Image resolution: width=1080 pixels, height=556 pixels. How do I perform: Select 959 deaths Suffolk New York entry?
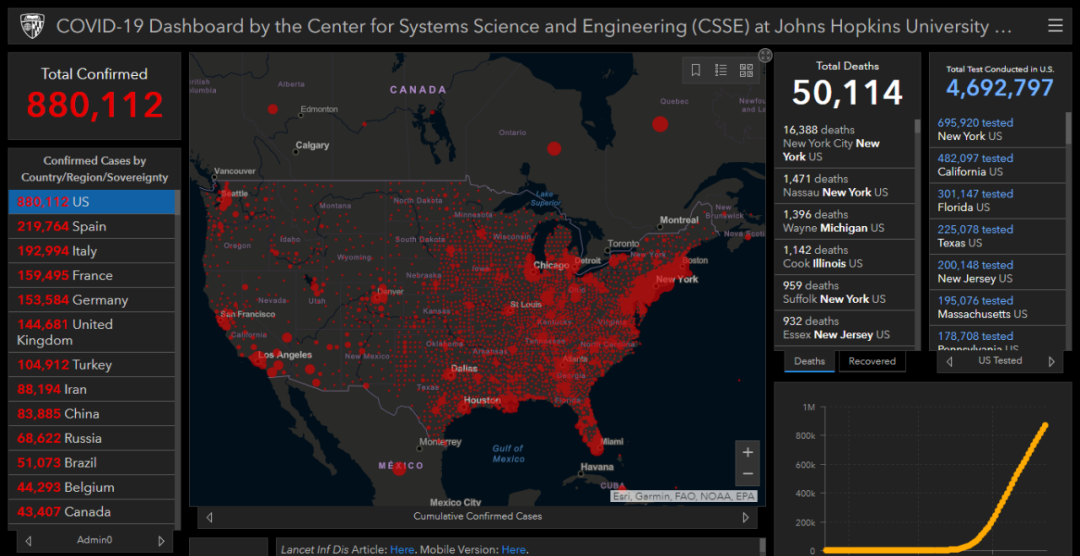point(844,292)
